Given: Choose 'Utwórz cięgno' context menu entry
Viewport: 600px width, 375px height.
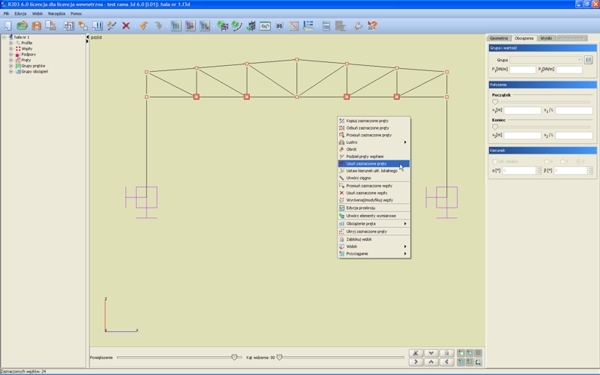Looking at the screenshot, I should coord(373,178).
